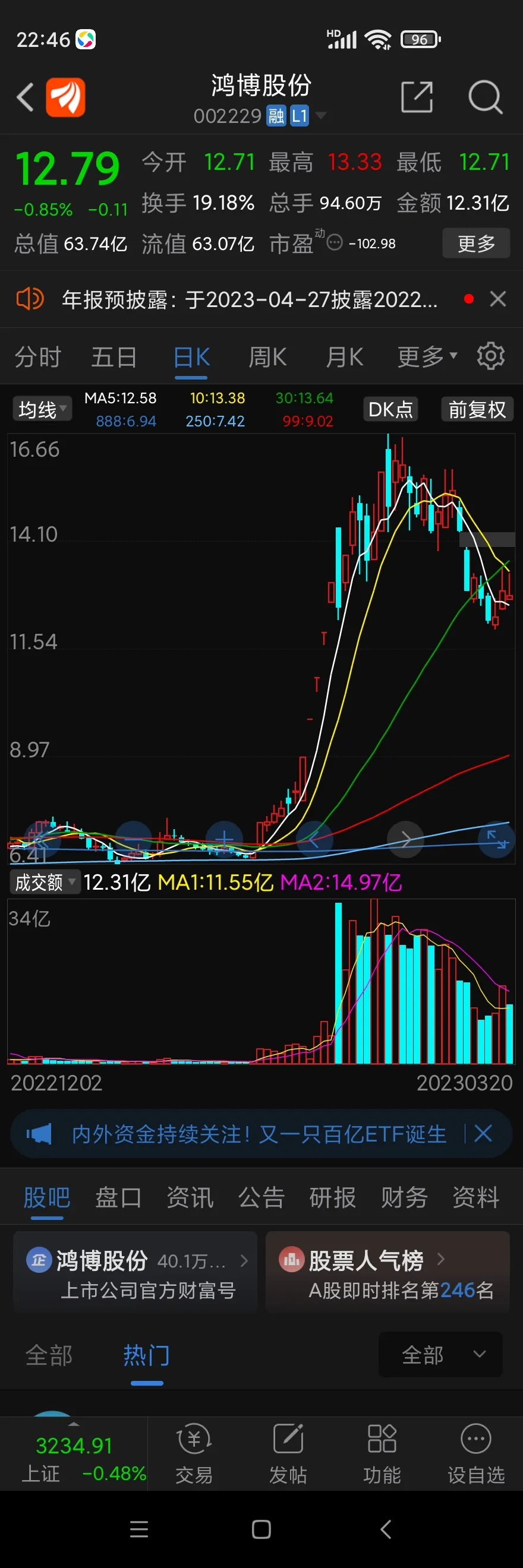Screen dimensions: 523x1568
Task: Switch to the 分时 intraday chart tab
Action: click(x=39, y=358)
